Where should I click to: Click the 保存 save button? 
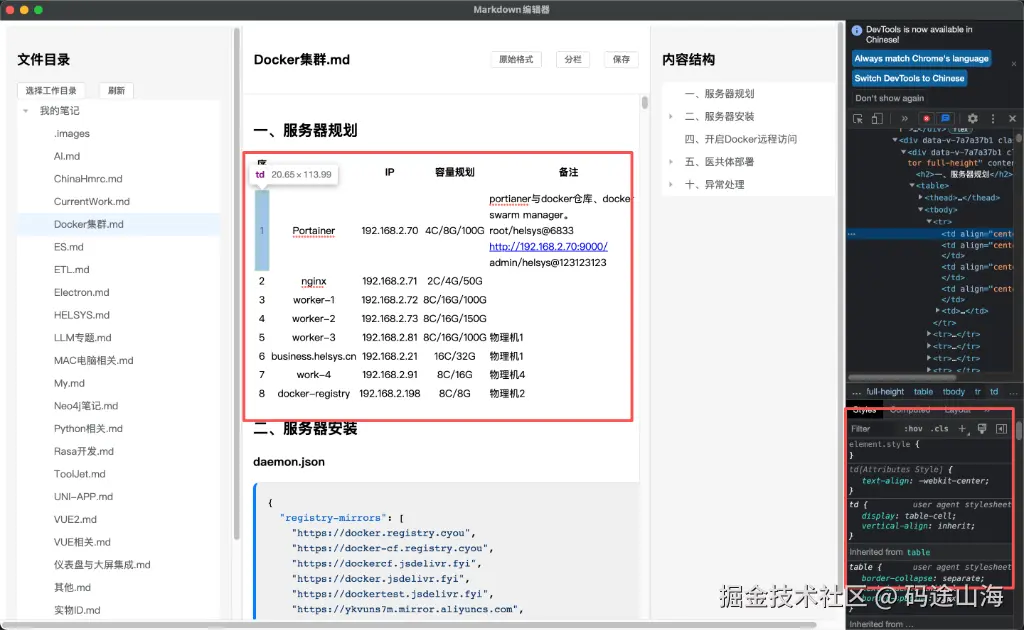point(621,59)
